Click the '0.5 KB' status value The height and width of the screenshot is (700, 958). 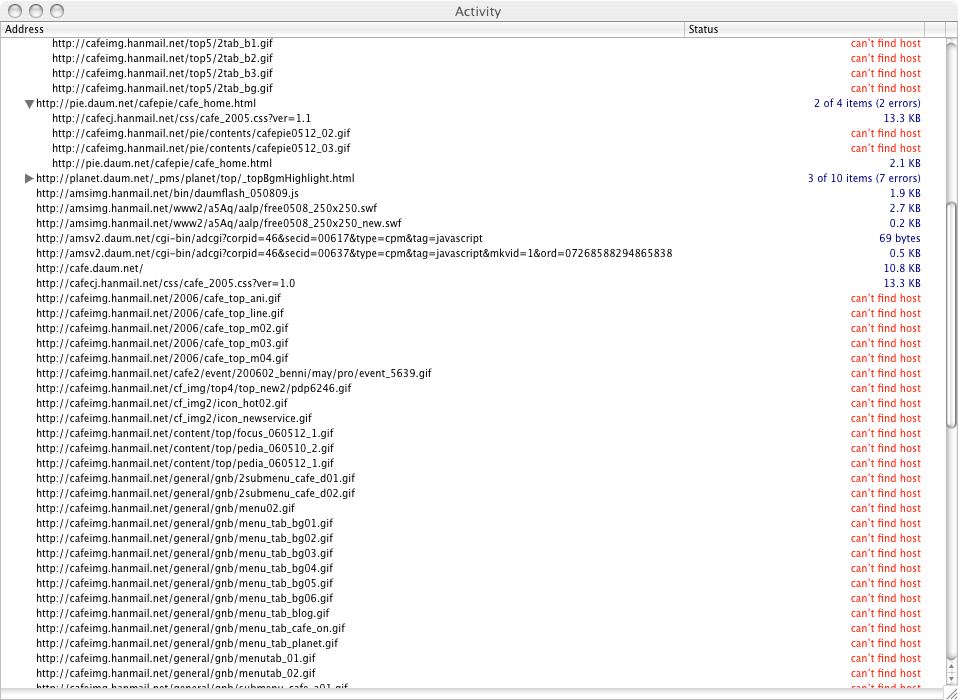(x=905, y=253)
